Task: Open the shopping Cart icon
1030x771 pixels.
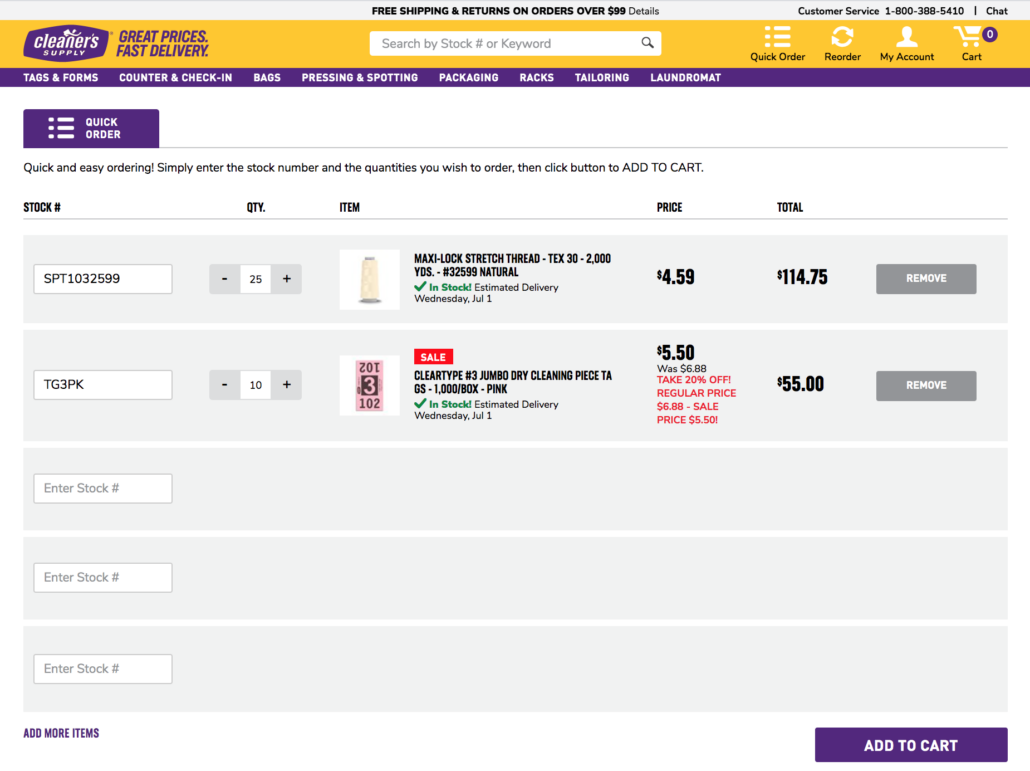Action: [974, 43]
